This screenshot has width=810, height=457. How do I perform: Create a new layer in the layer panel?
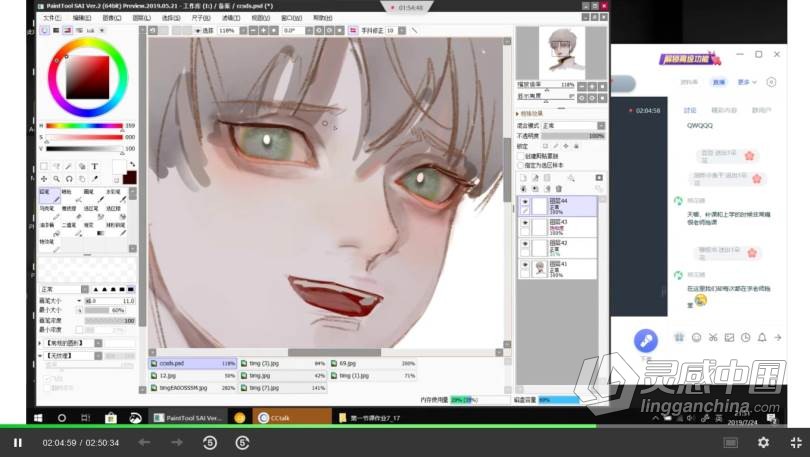[523, 178]
